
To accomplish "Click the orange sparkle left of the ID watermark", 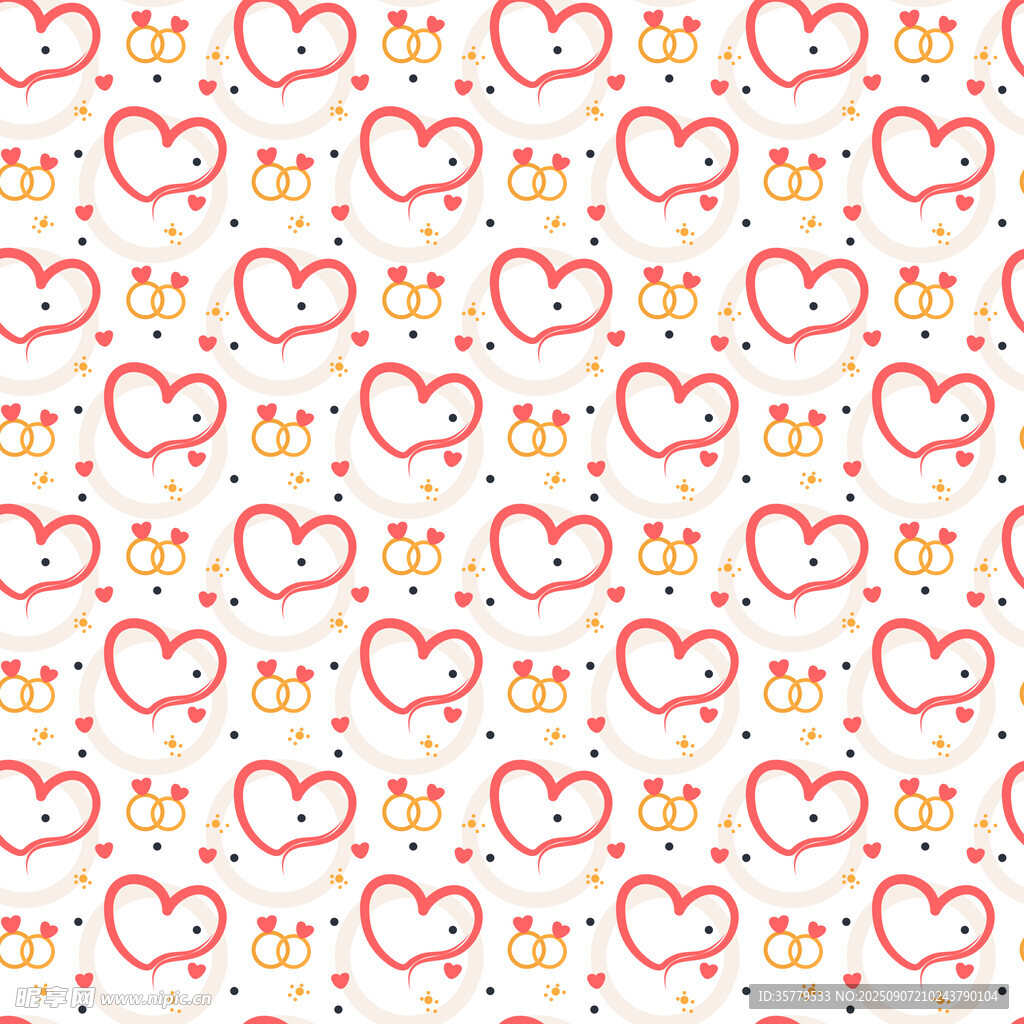I will click(684, 998).
